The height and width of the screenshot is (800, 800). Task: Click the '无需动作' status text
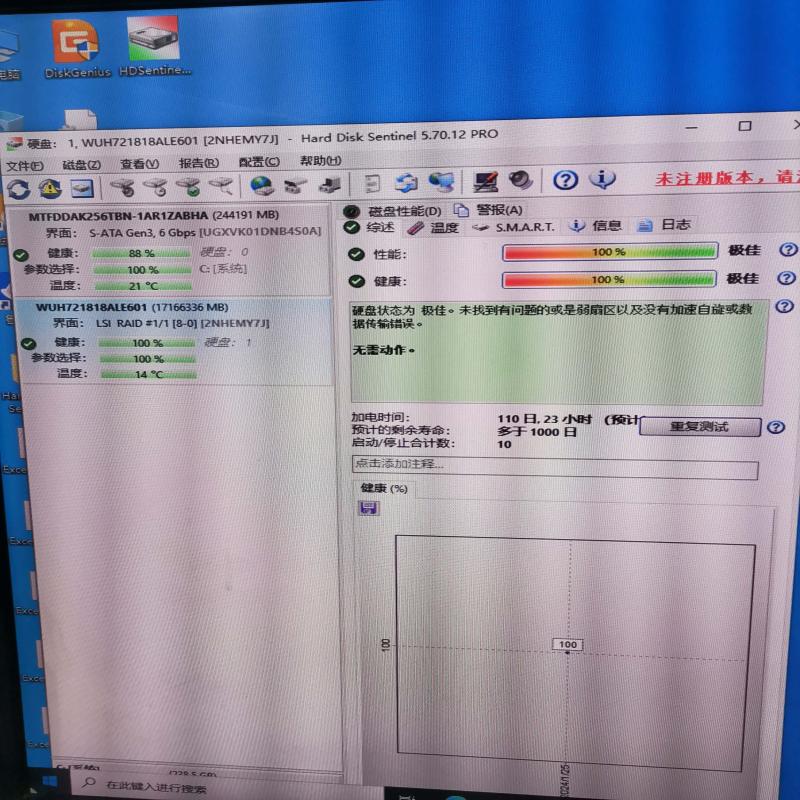pyautogui.click(x=383, y=350)
